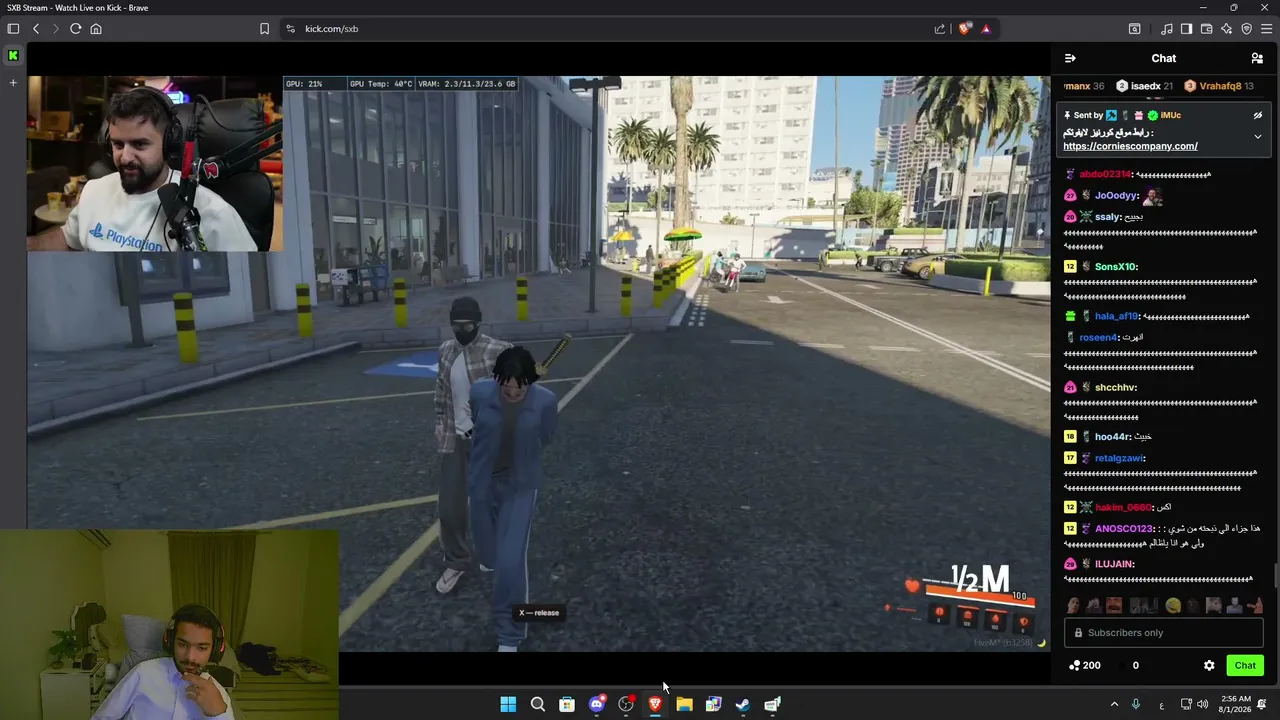
Task: Open chat user hala_af10's profile
Action: (x=1117, y=317)
